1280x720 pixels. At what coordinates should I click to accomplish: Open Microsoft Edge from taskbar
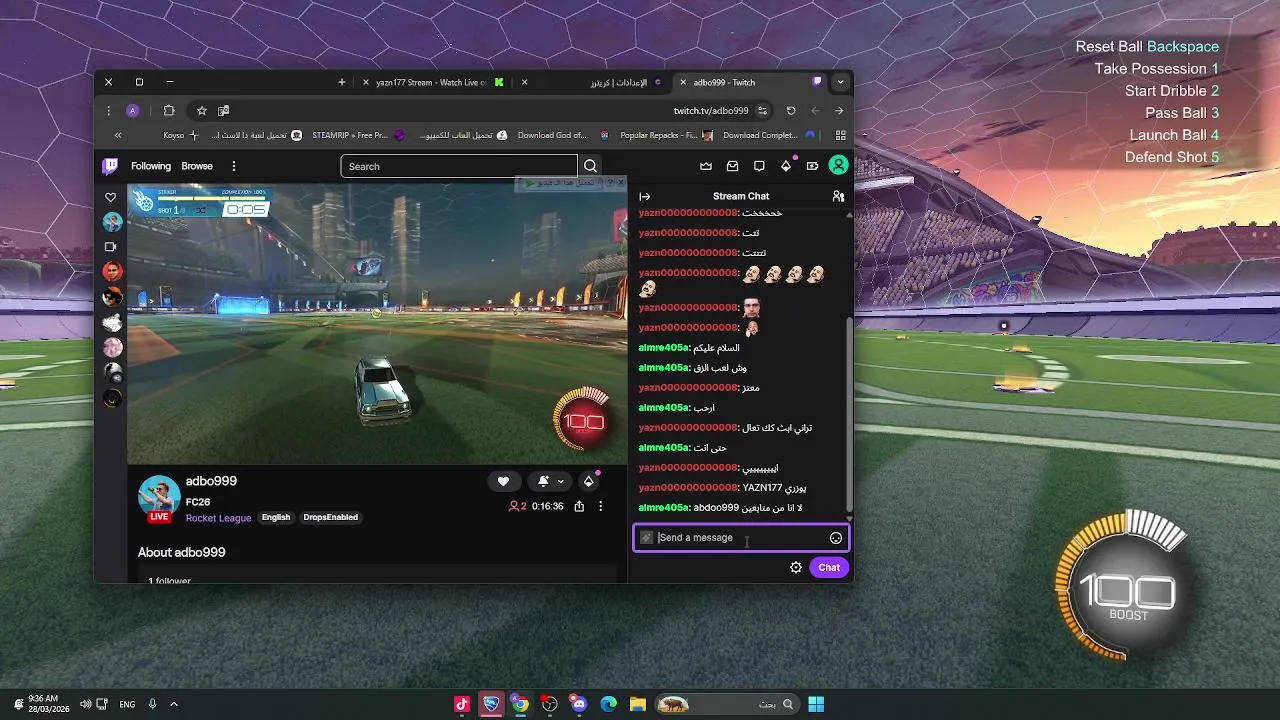tap(608, 704)
